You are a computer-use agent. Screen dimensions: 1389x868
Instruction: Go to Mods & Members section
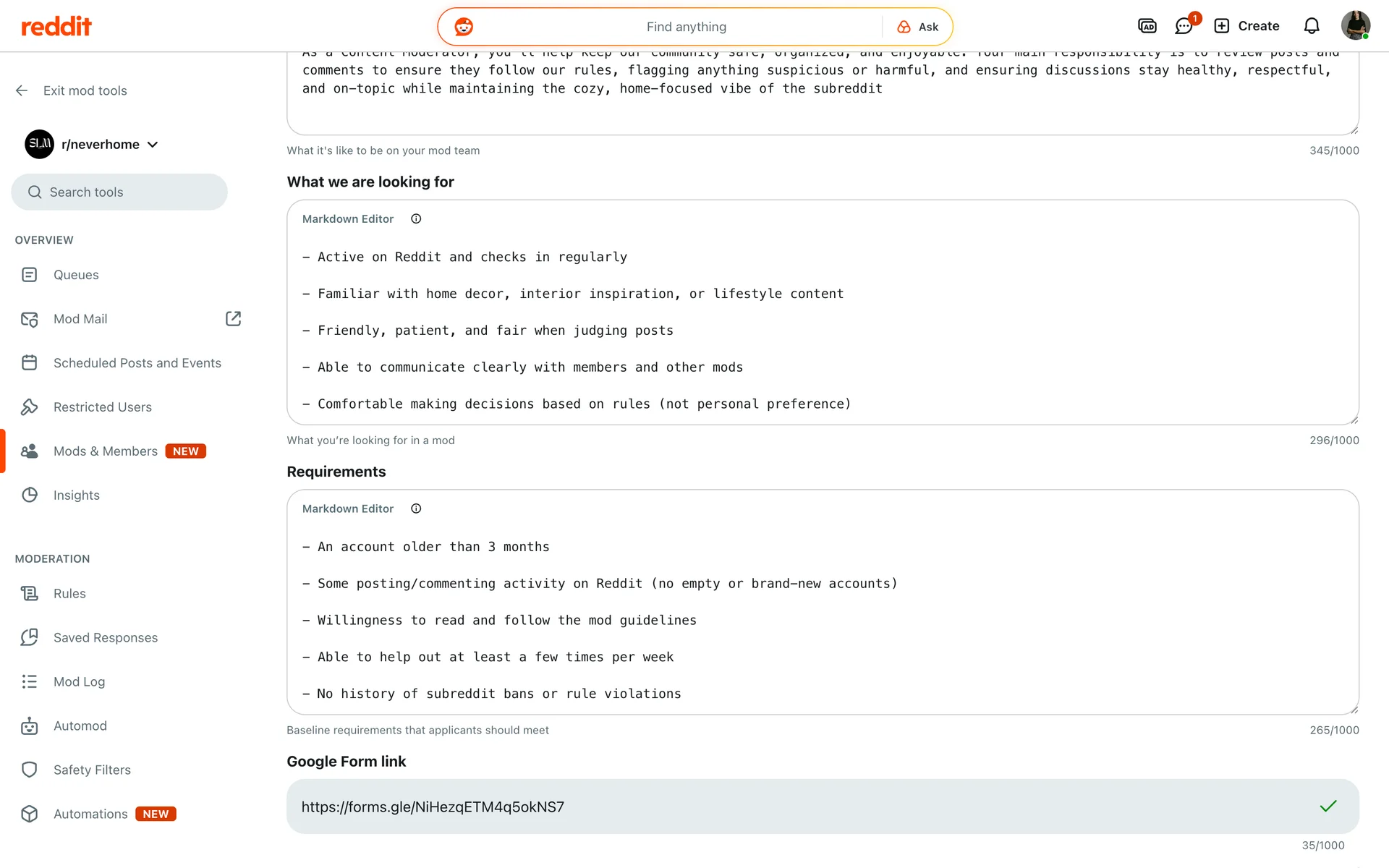coord(106,451)
